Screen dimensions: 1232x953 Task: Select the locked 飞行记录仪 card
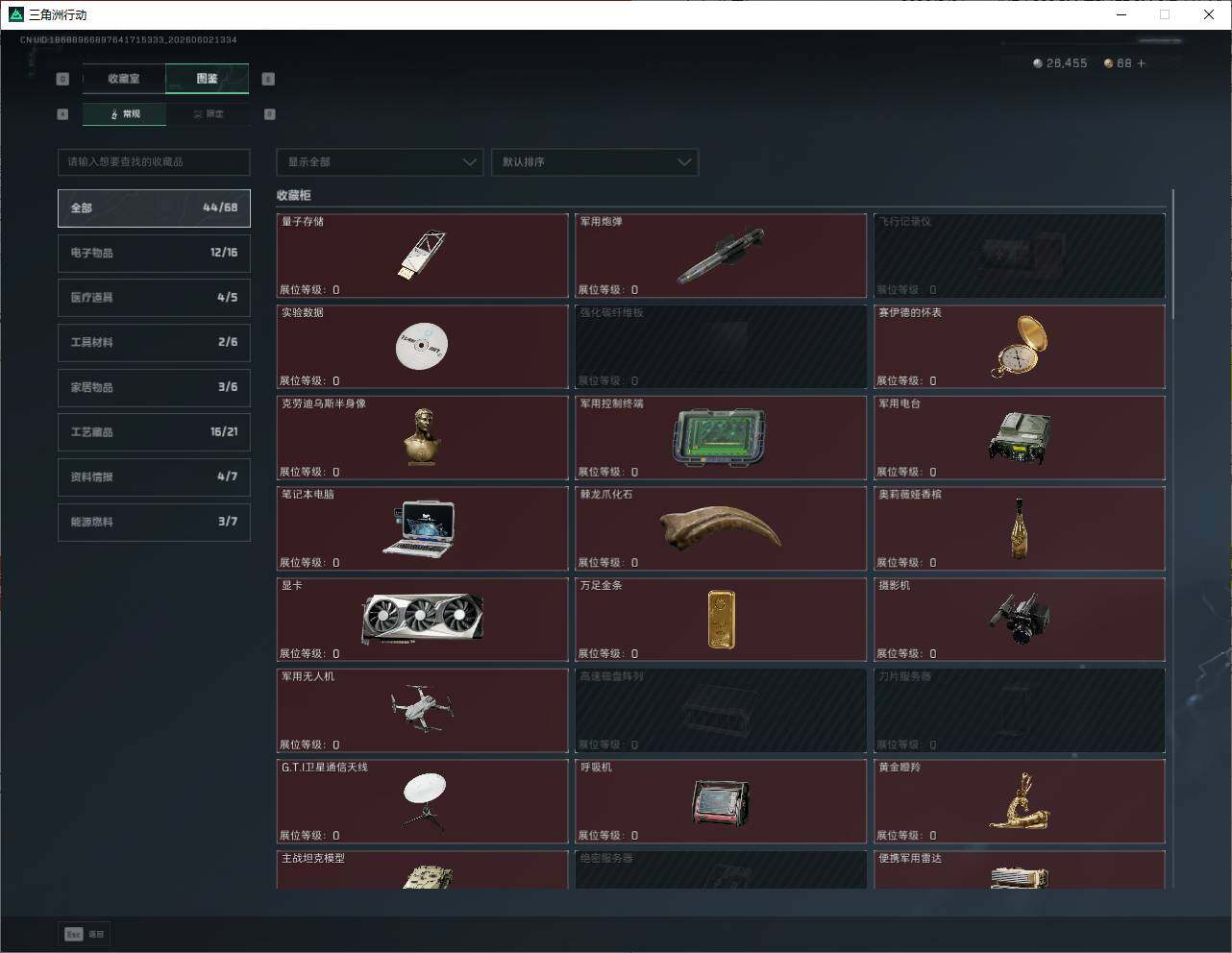(x=1020, y=256)
